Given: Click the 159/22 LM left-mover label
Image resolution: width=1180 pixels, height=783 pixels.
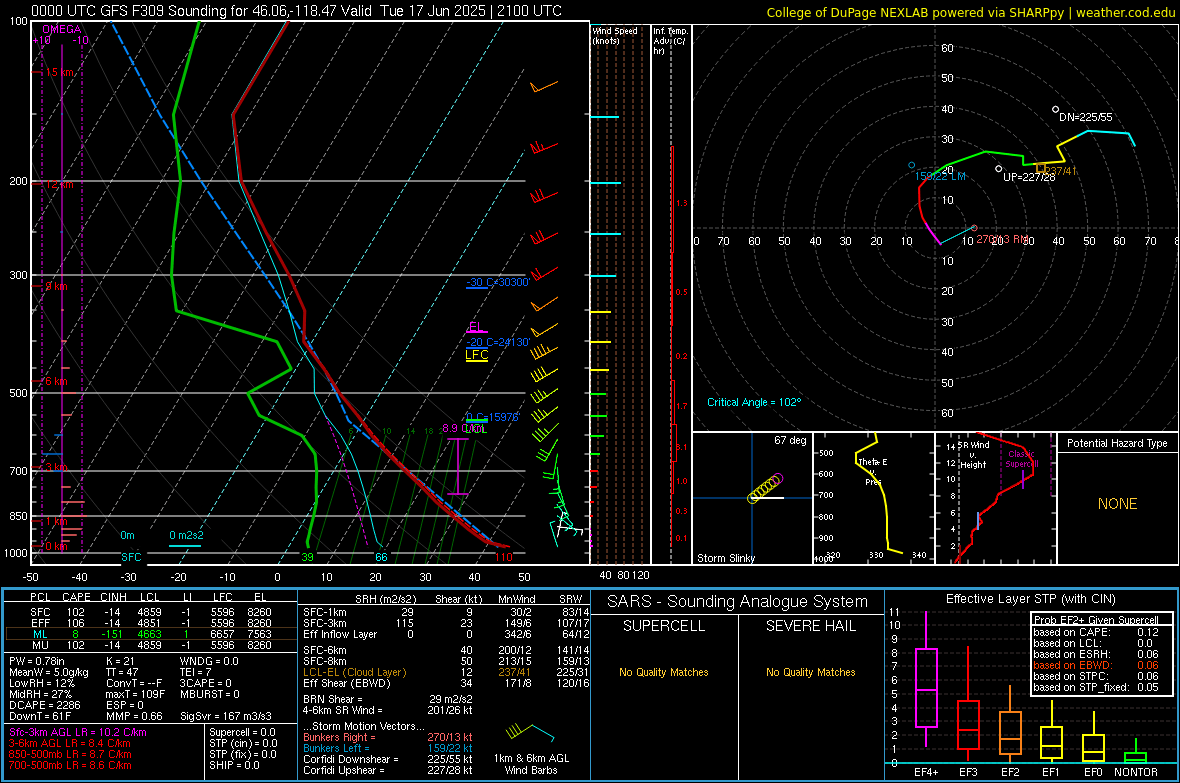Looking at the screenshot, I should pyautogui.click(x=940, y=176).
